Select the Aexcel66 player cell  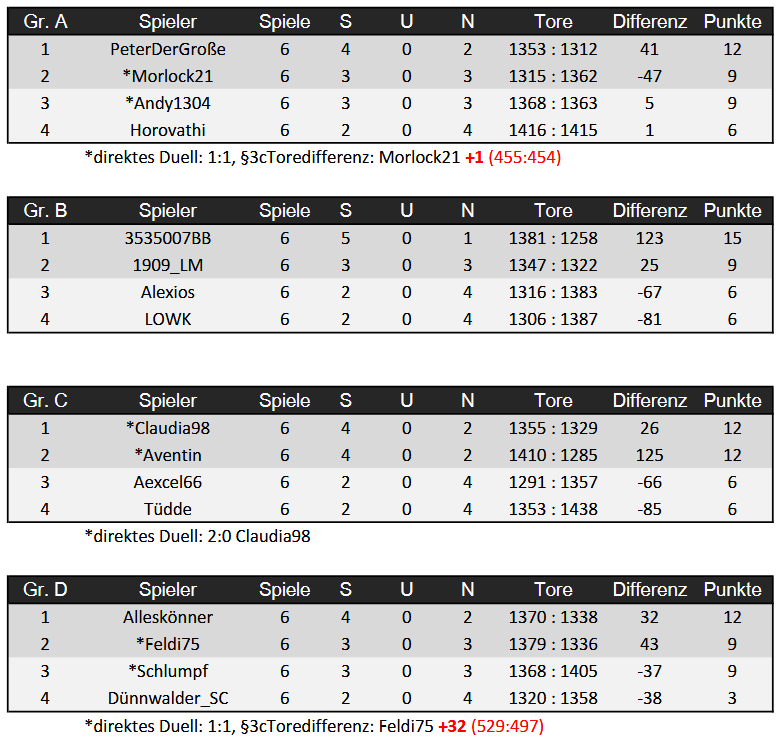(x=168, y=482)
